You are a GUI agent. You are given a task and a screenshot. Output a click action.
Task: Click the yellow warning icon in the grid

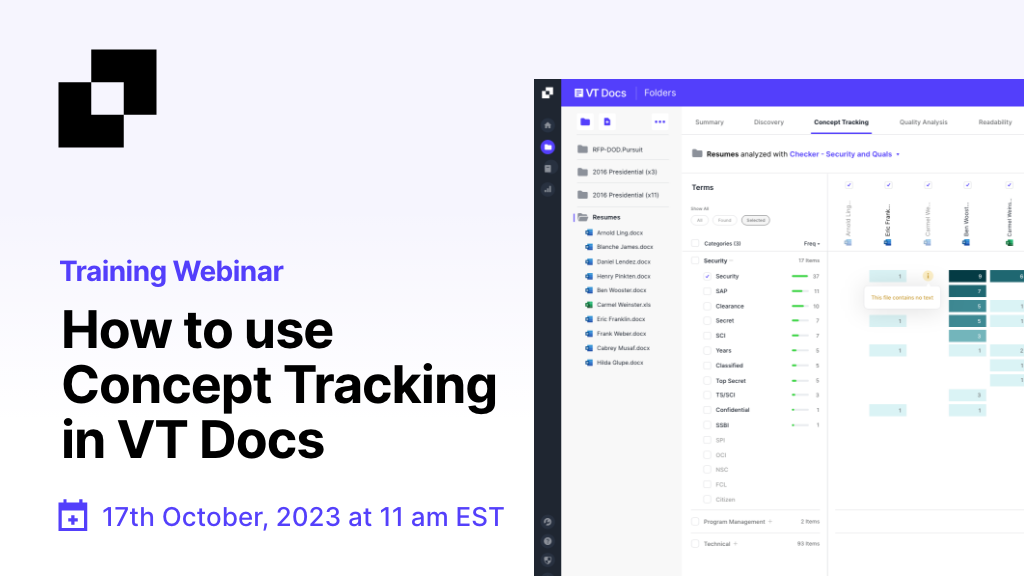click(x=928, y=276)
